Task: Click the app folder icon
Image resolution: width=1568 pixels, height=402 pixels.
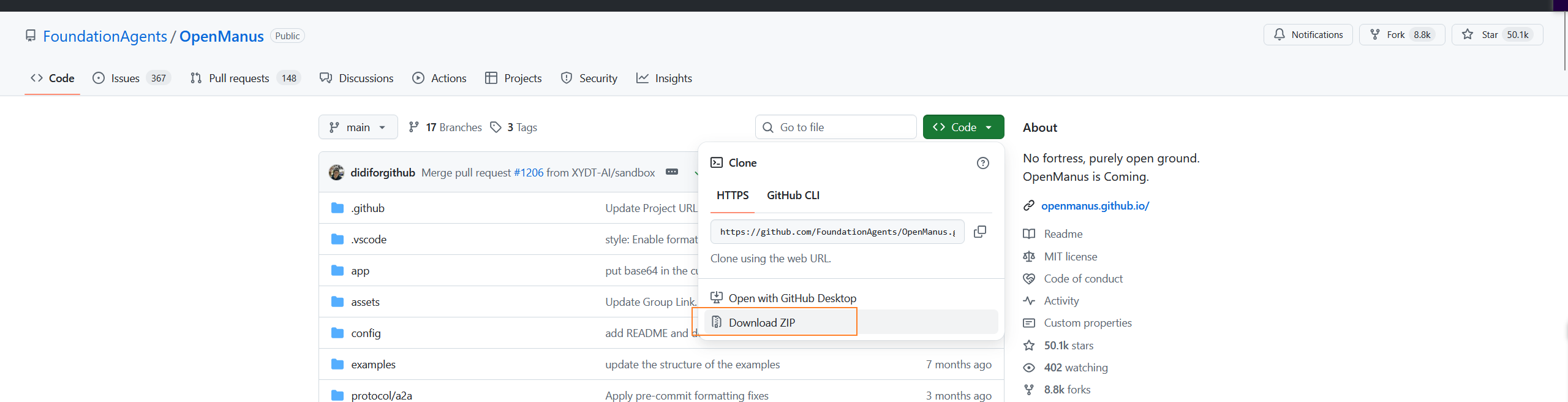Action: click(x=337, y=270)
